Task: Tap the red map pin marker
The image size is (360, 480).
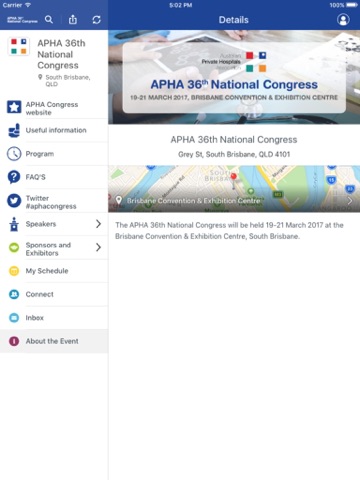Action: point(234,176)
